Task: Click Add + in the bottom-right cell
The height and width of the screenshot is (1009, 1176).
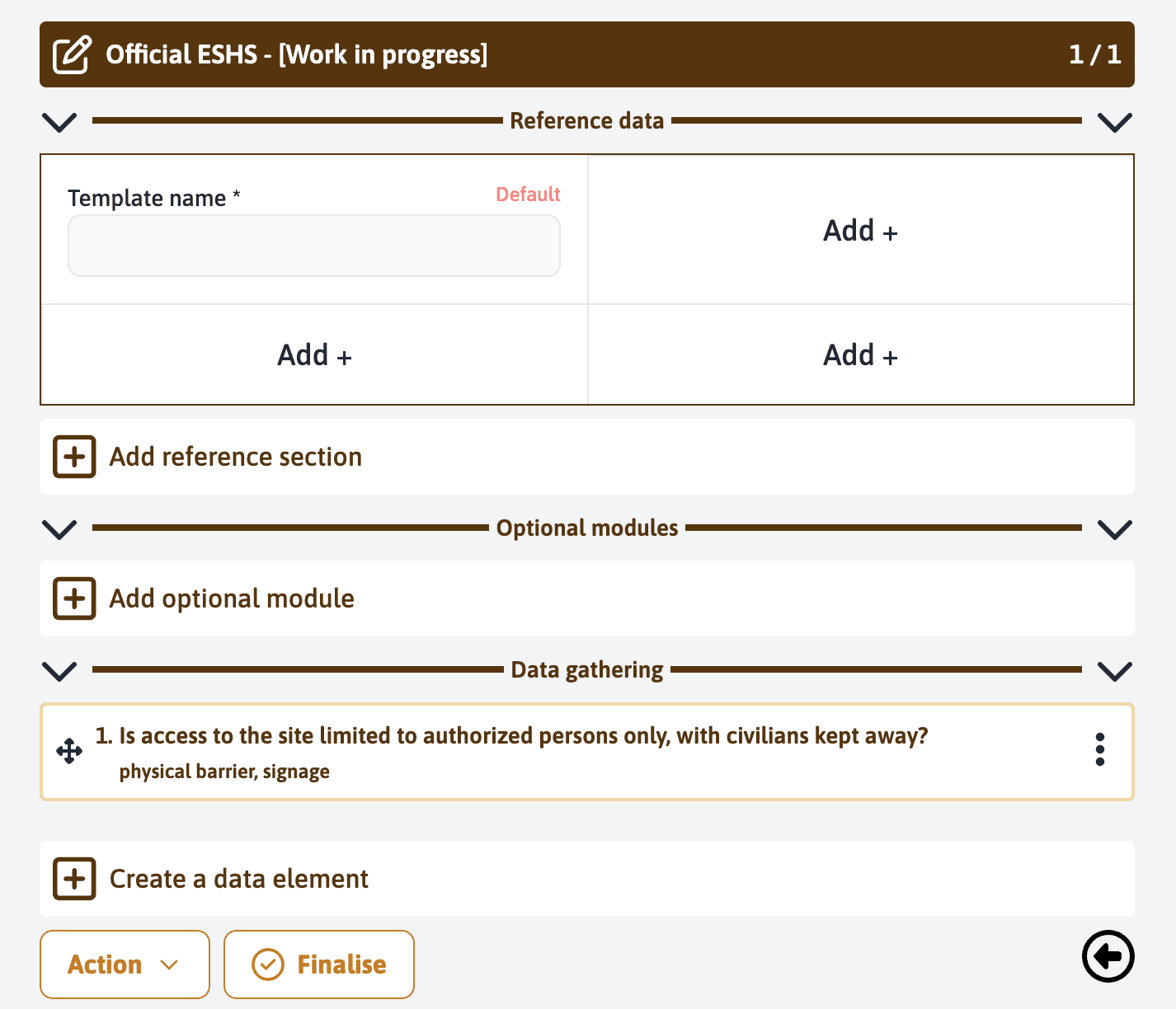Action: 860,355
